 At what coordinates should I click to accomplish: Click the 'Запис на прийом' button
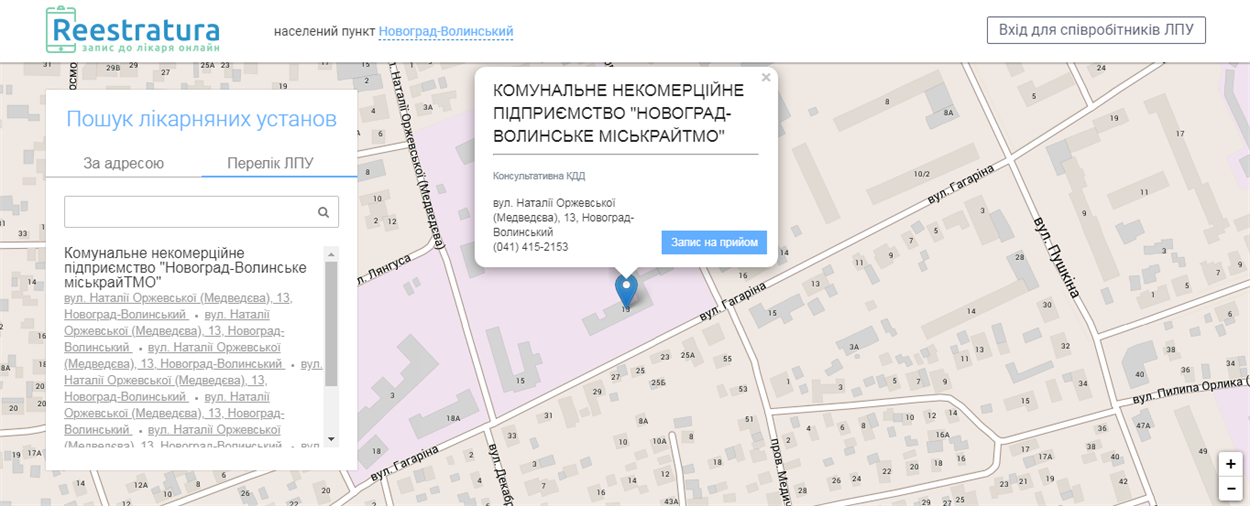(x=714, y=242)
